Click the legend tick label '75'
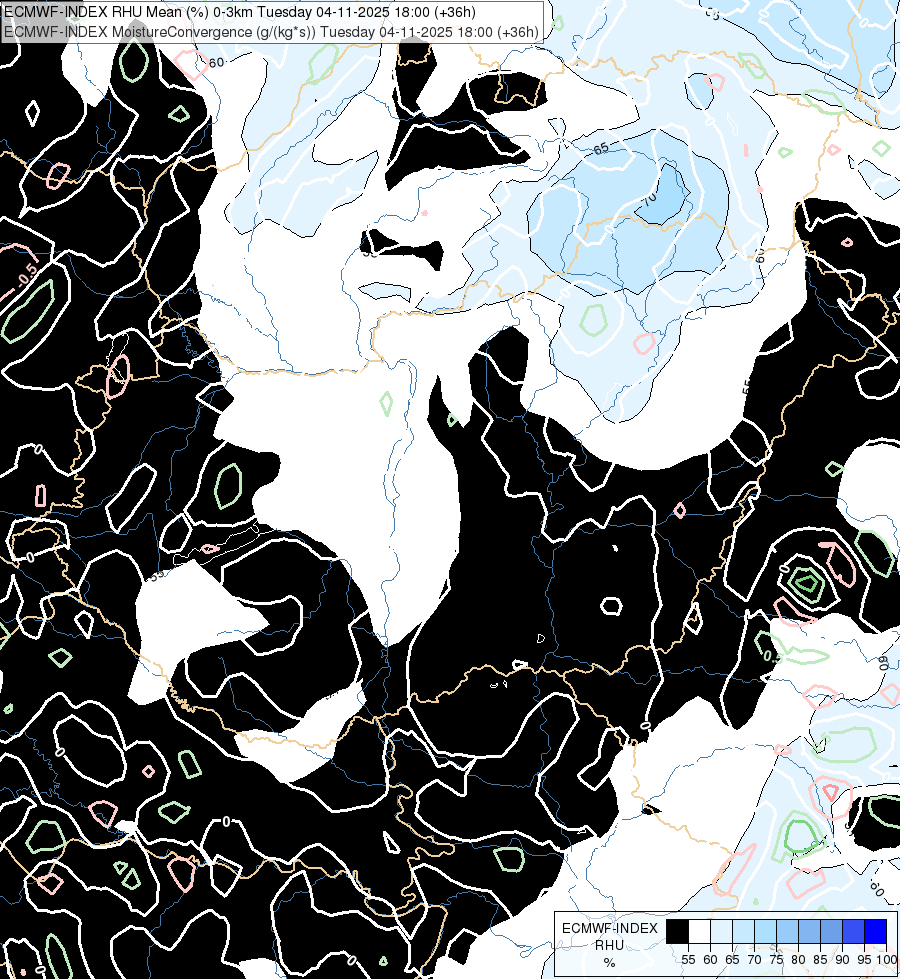This screenshot has width=900, height=979. 776,960
